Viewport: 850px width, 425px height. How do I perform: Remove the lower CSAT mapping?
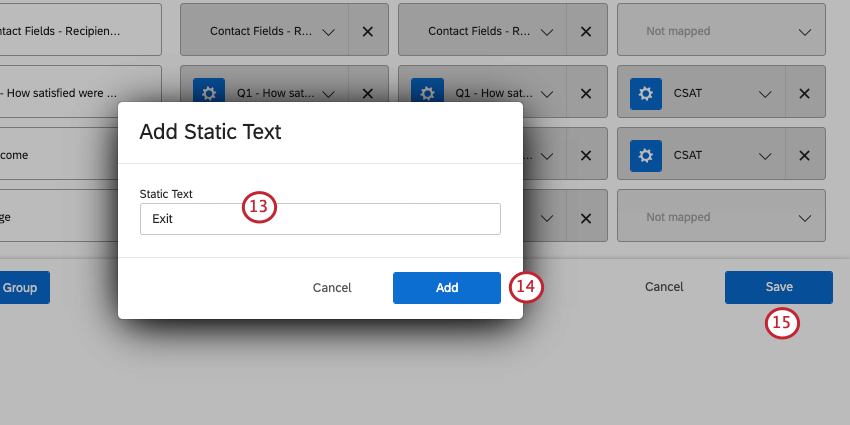[x=804, y=155]
